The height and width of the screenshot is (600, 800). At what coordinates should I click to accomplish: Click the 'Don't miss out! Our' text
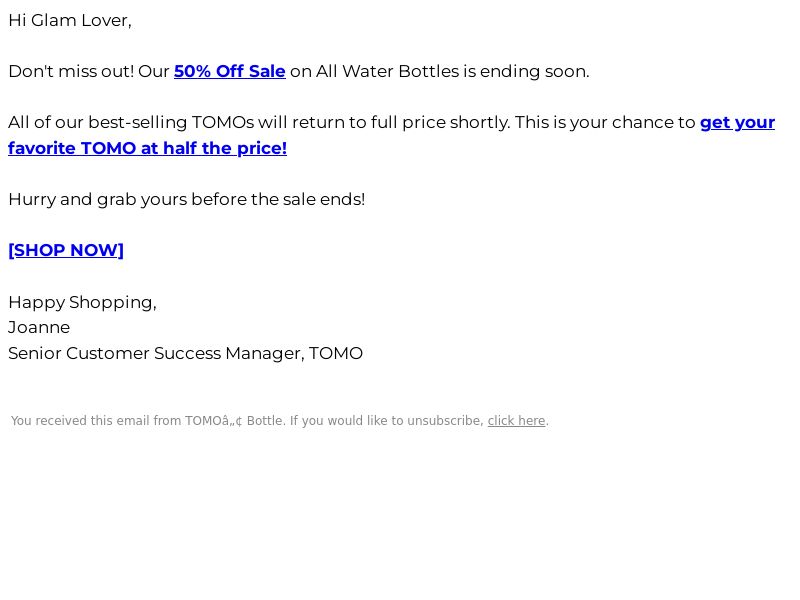89,71
